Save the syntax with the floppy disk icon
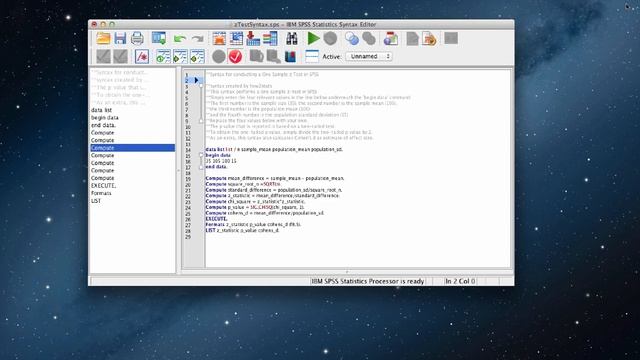Viewport: 640px width, 360px height. point(120,38)
